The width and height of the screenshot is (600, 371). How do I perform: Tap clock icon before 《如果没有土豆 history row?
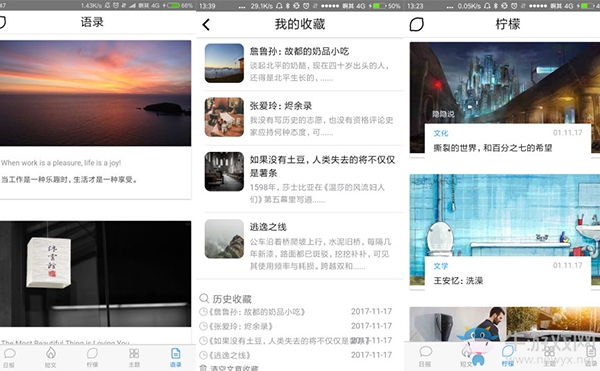(204, 341)
